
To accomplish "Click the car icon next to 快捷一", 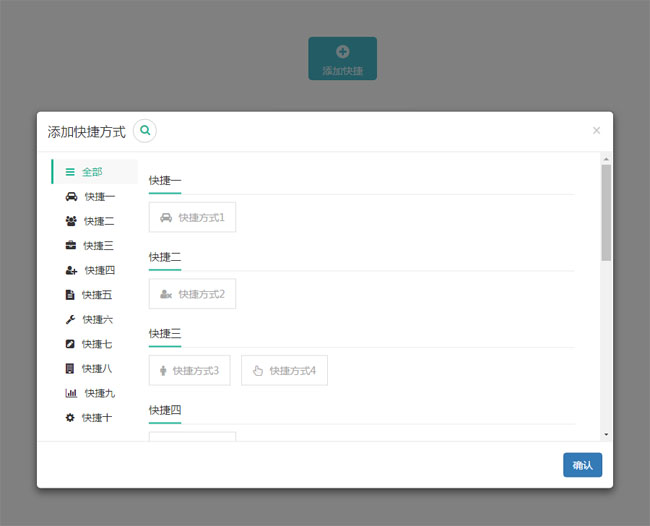I will (71, 197).
